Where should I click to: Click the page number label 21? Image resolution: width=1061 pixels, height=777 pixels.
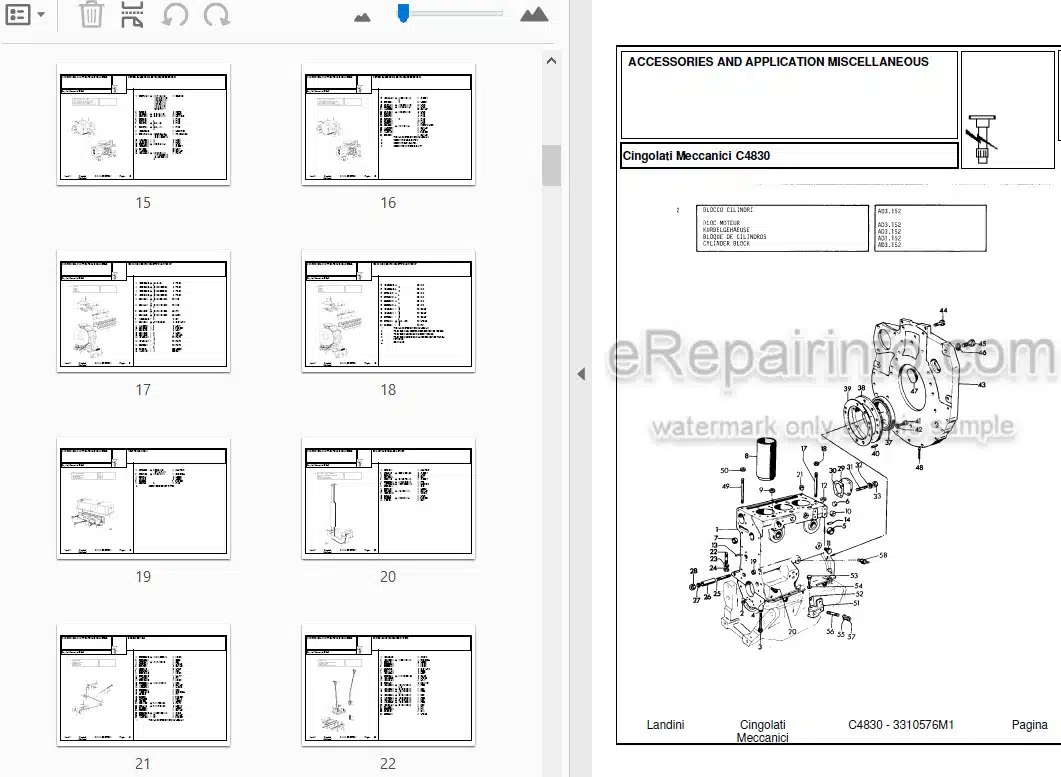[x=143, y=763]
